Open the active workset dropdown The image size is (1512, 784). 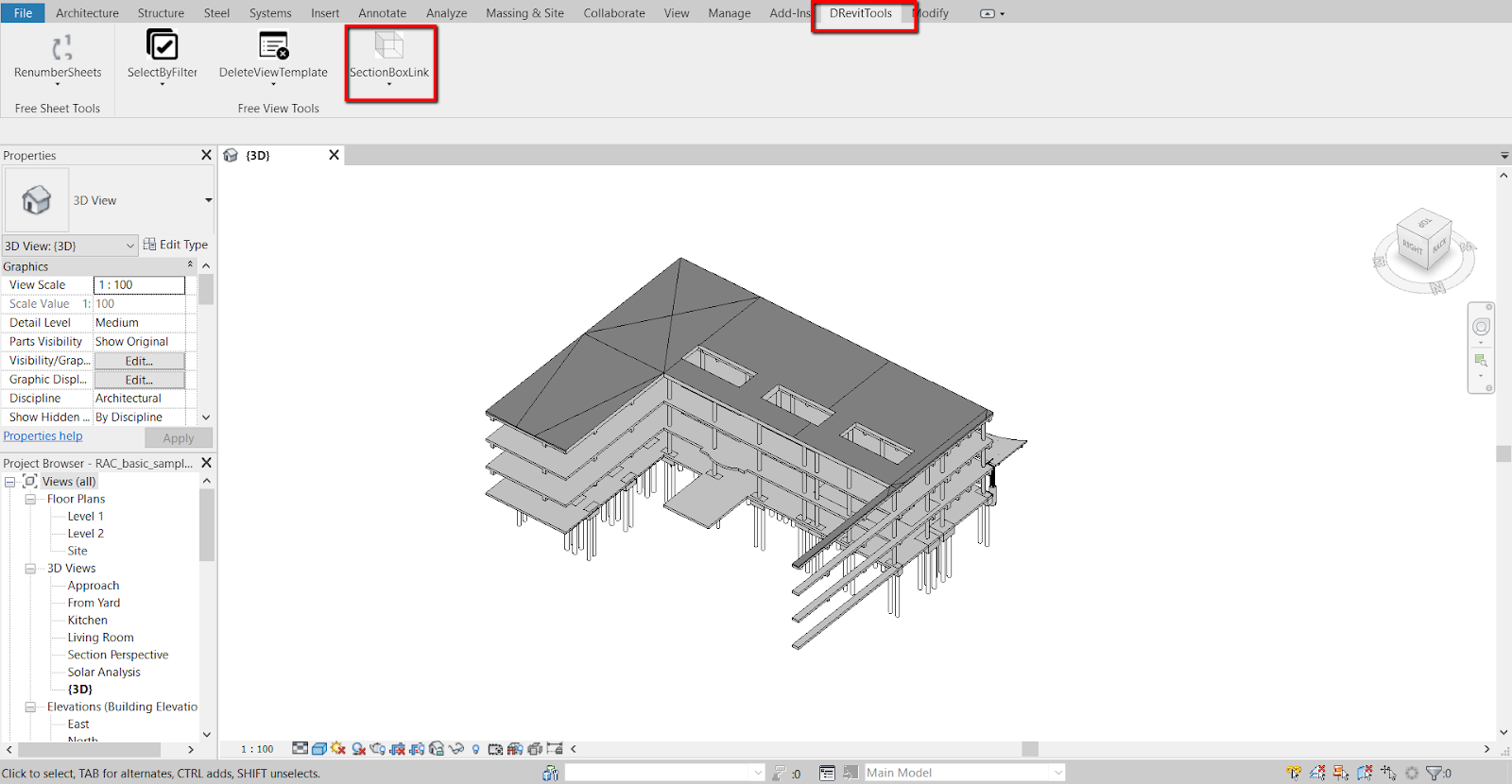point(665,773)
